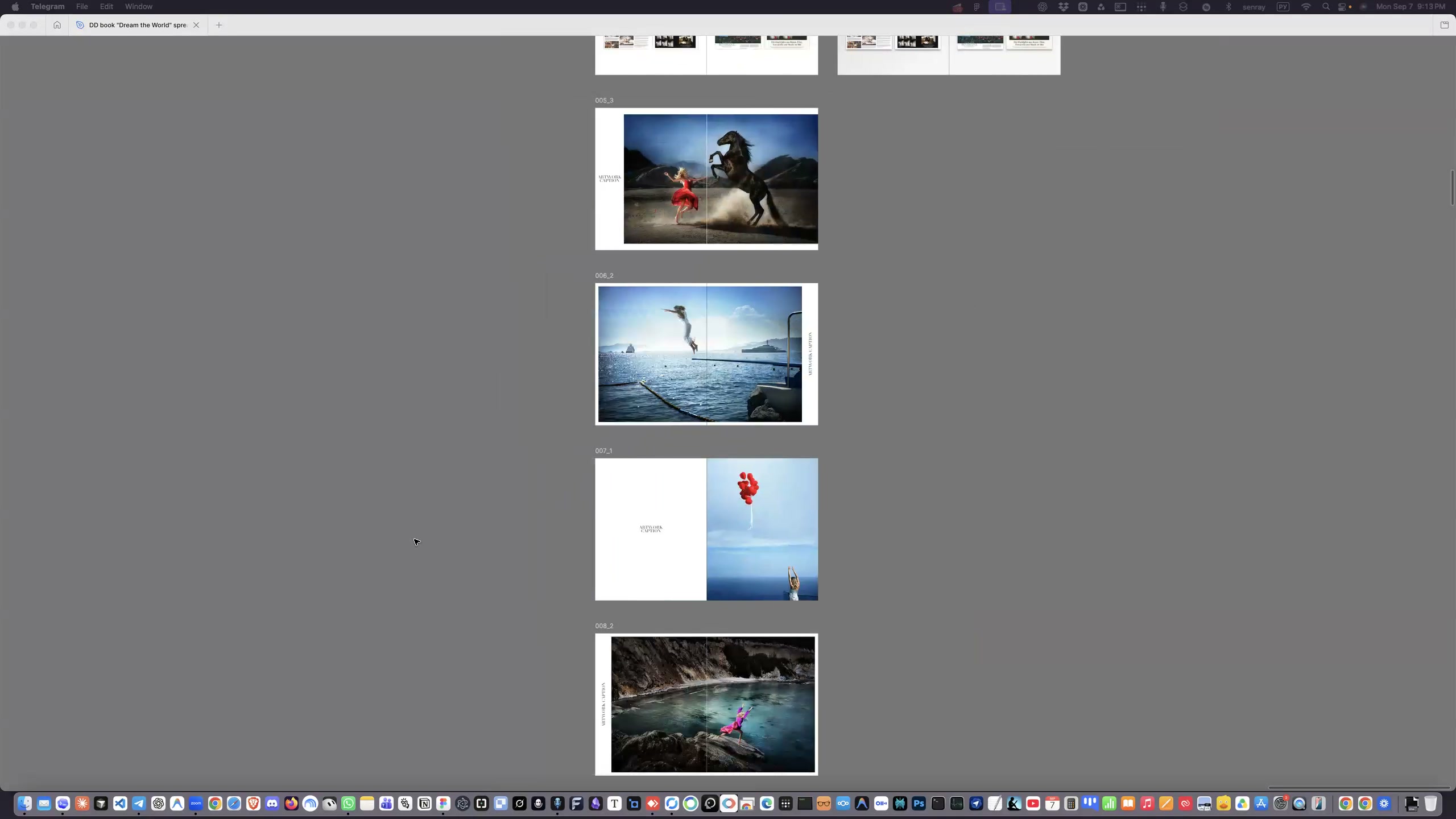The width and height of the screenshot is (1456, 819).
Task: Open the File menu
Action: pyautogui.click(x=82, y=7)
